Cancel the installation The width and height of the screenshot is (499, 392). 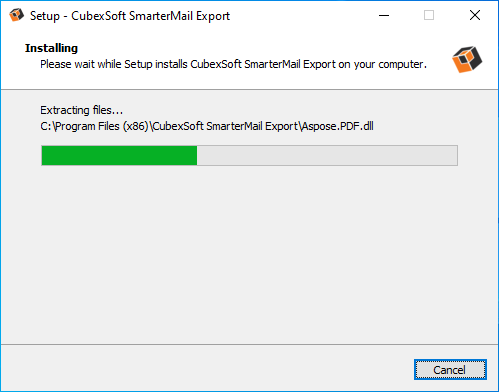tap(450, 369)
